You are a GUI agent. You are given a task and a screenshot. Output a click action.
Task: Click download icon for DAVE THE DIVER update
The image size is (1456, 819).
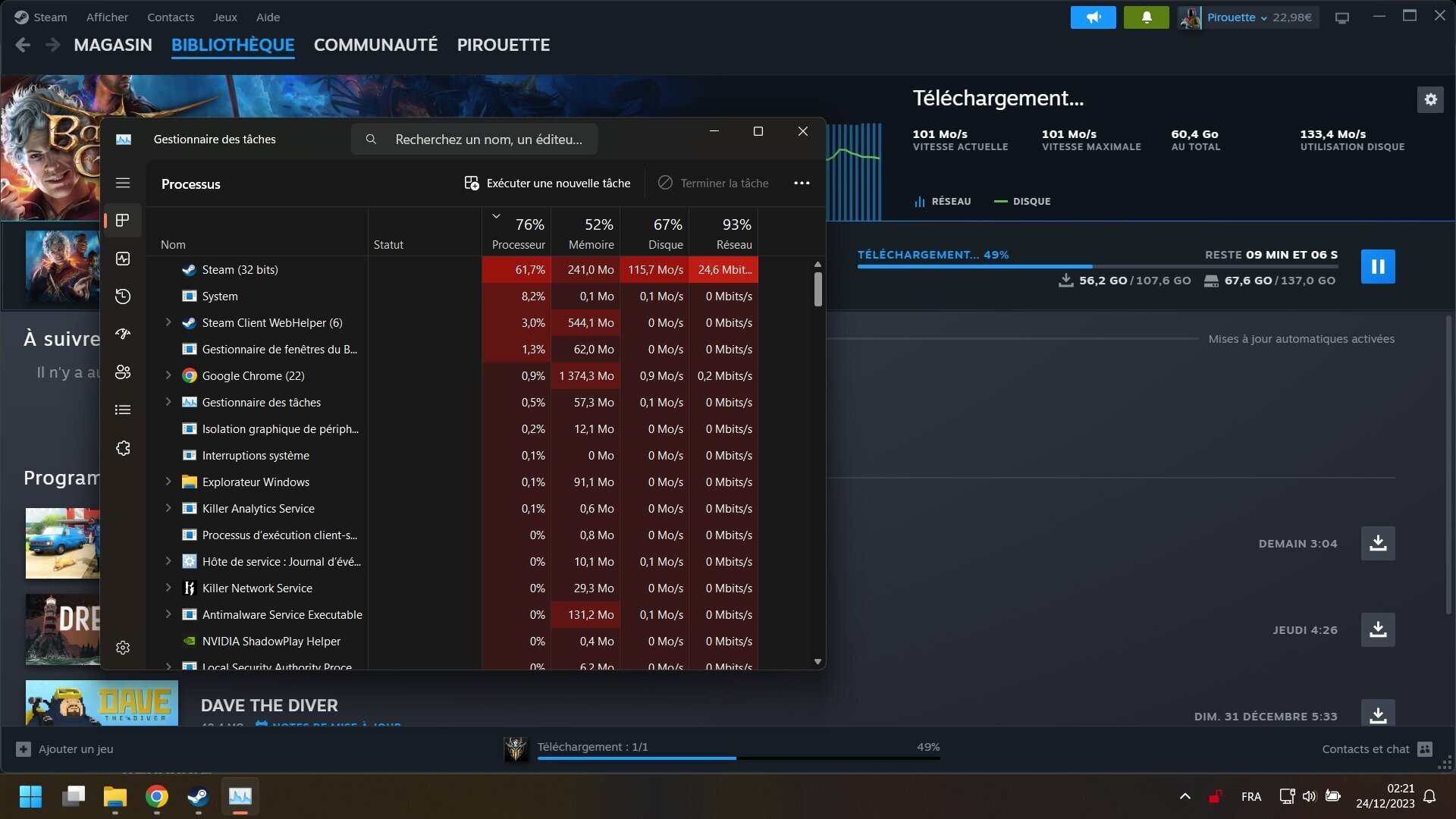[1378, 714]
